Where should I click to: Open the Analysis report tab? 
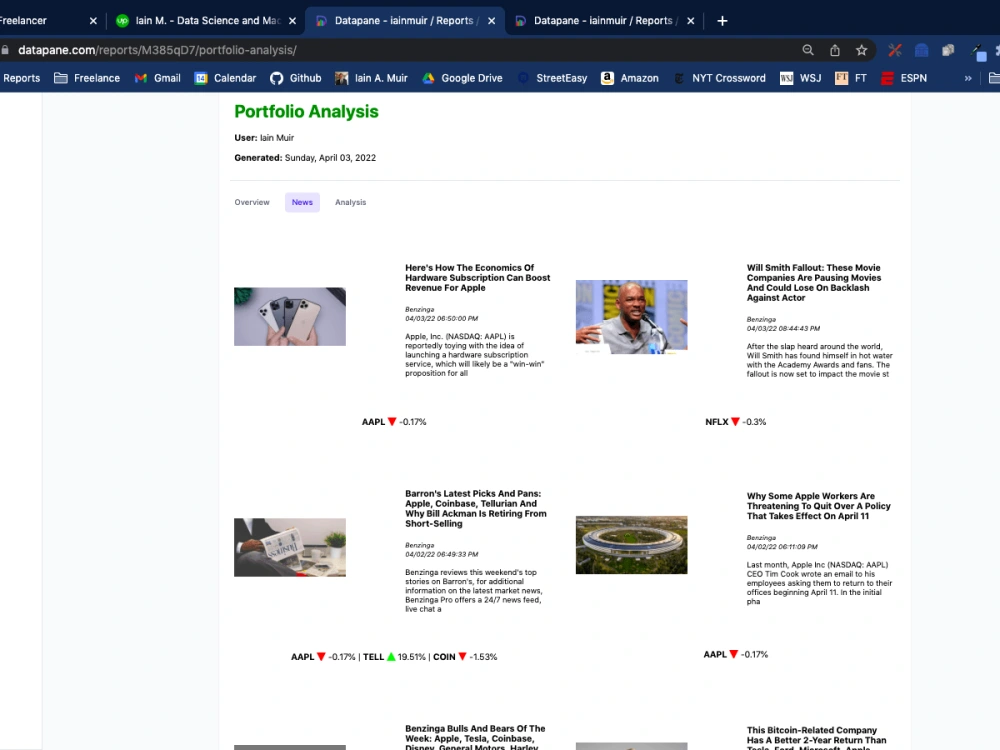click(x=351, y=202)
